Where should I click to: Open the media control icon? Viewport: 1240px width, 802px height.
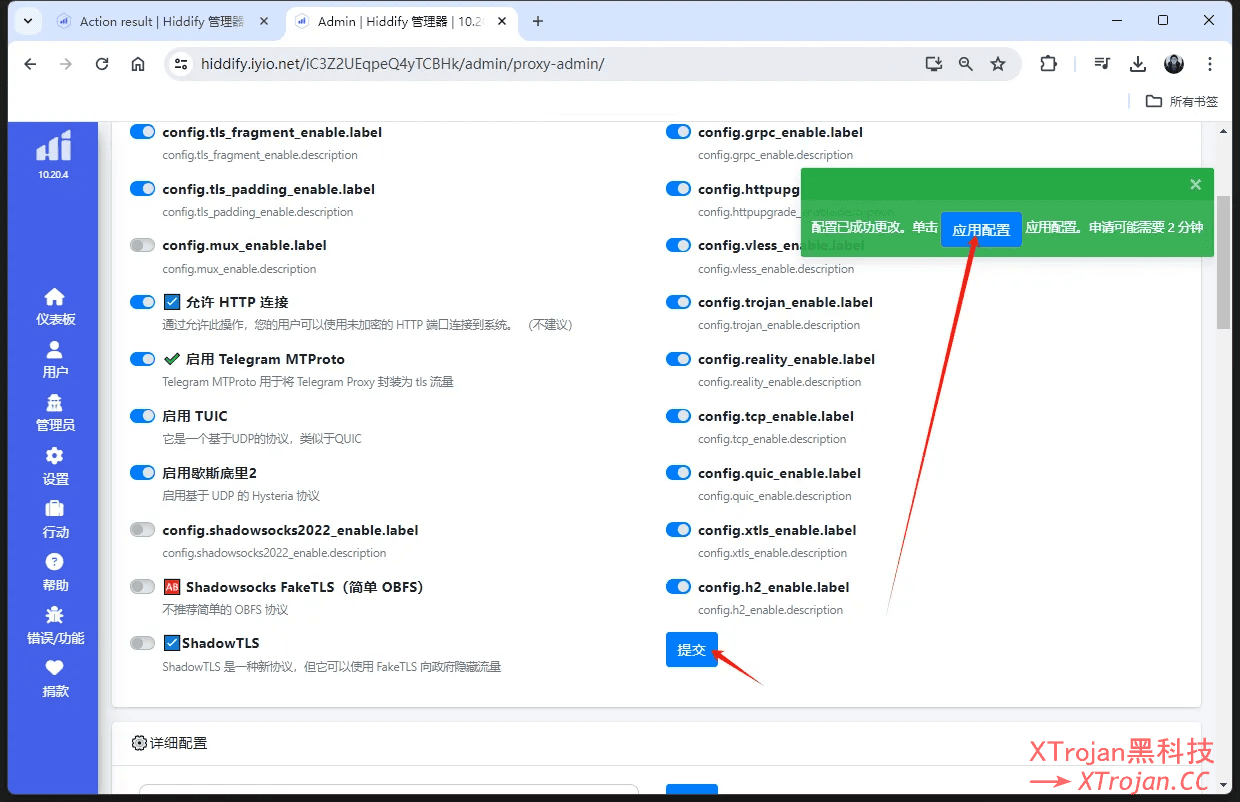[1102, 64]
